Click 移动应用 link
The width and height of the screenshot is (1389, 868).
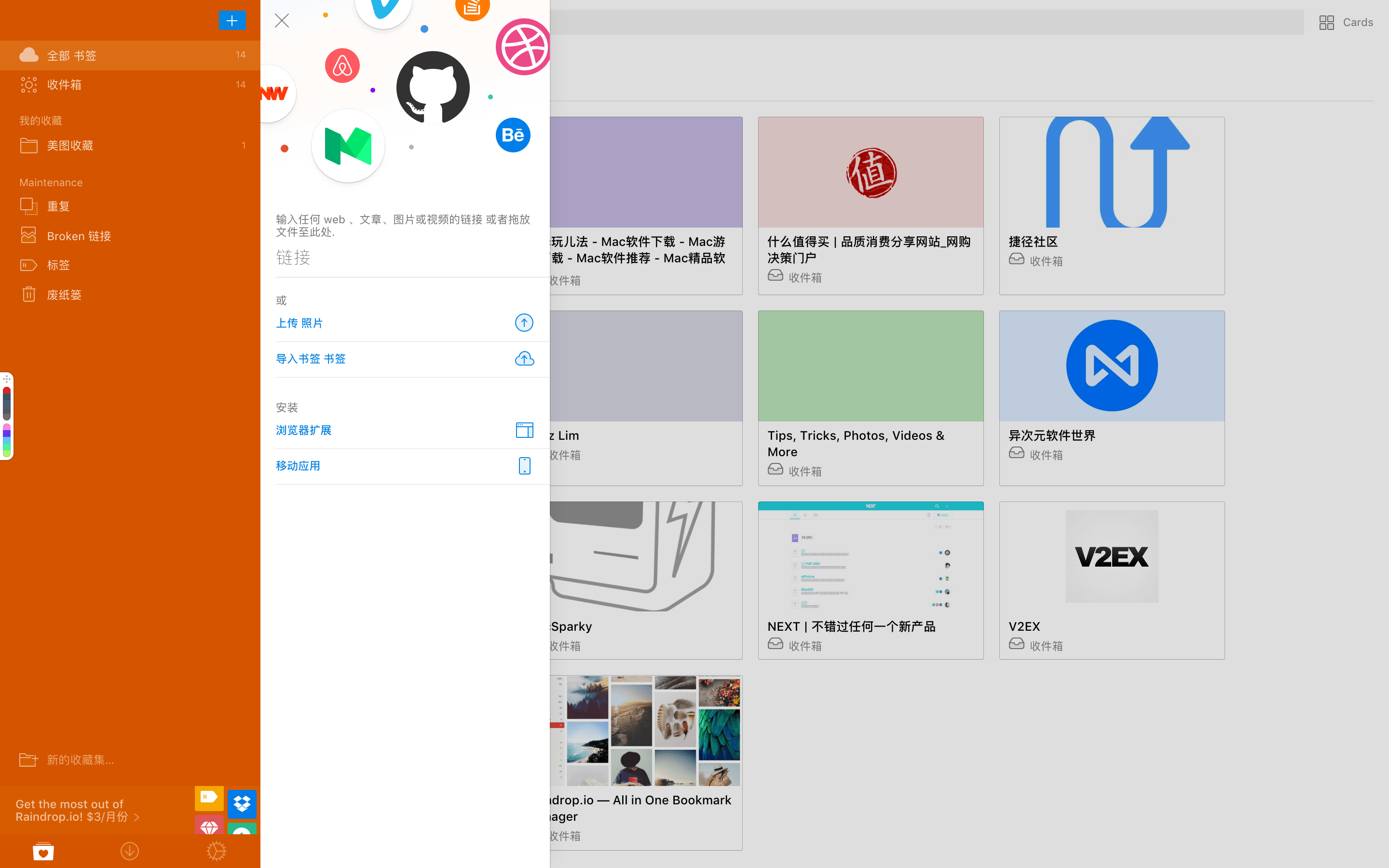pyautogui.click(x=298, y=465)
